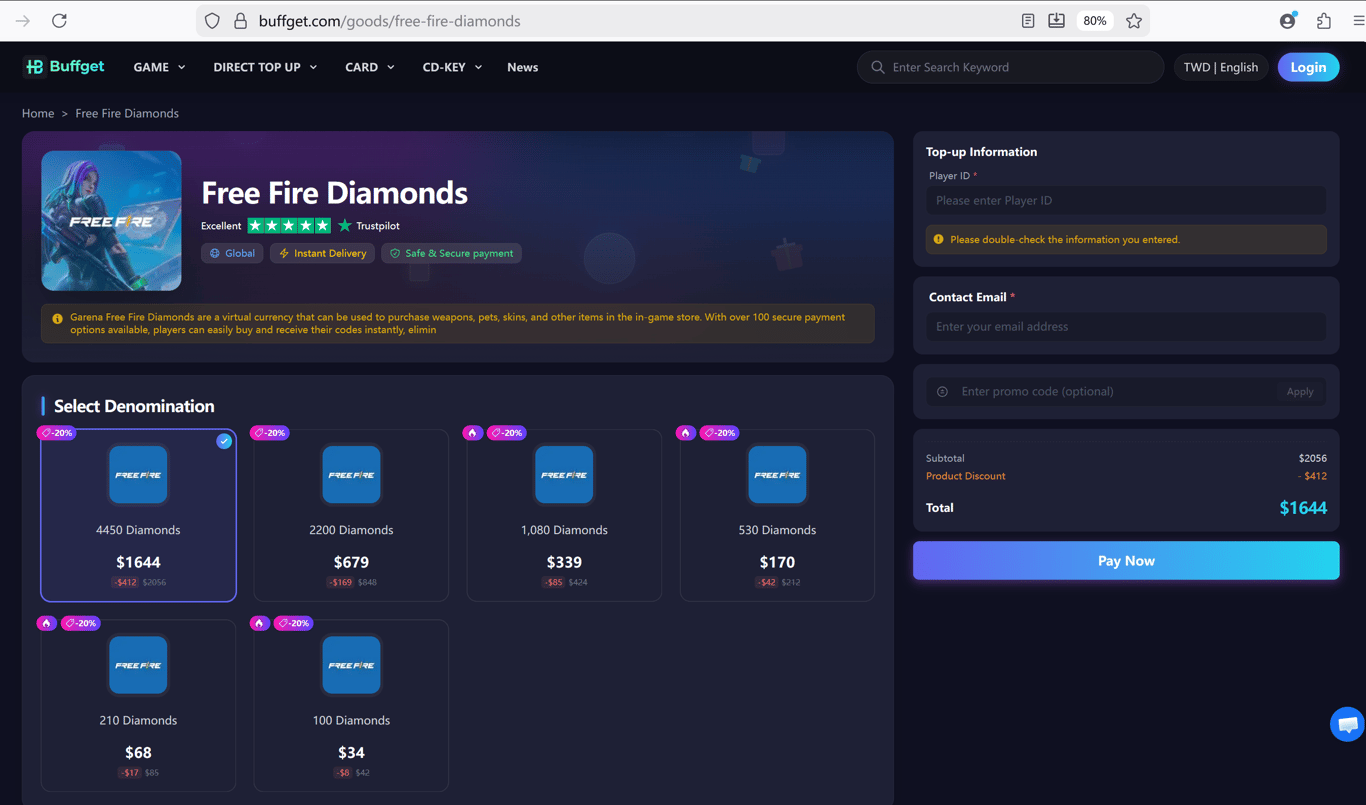Click the Instant Delivery tag
Screen dimensions: 1366x805
tap(322, 253)
